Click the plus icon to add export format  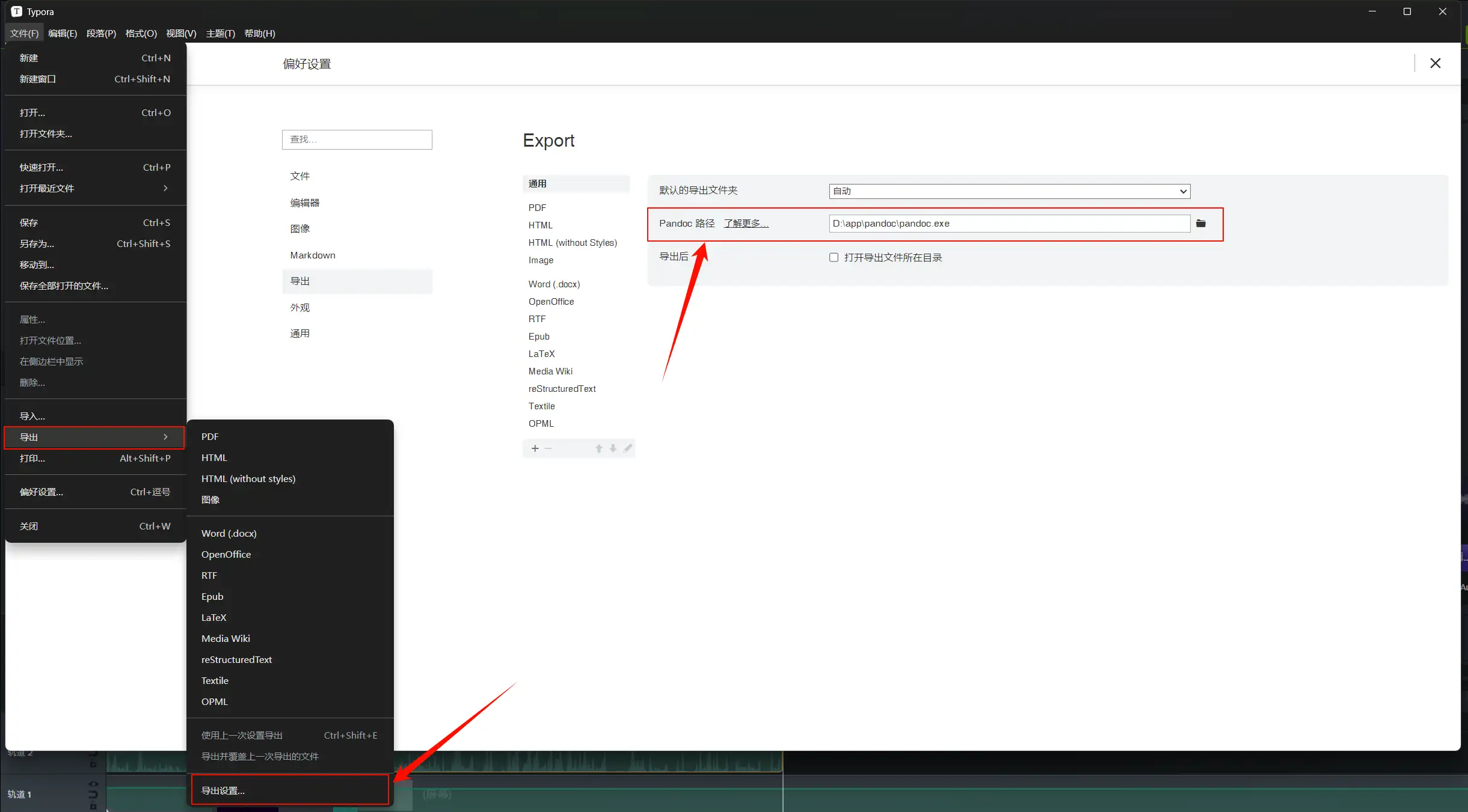pyautogui.click(x=535, y=448)
